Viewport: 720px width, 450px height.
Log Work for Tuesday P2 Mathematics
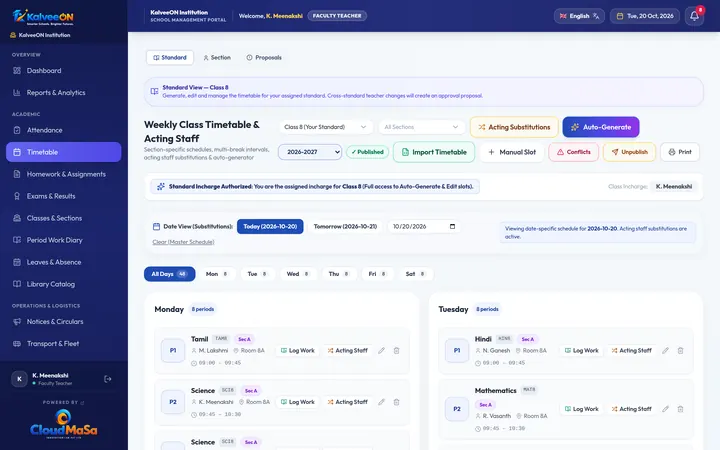[x=582, y=409]
